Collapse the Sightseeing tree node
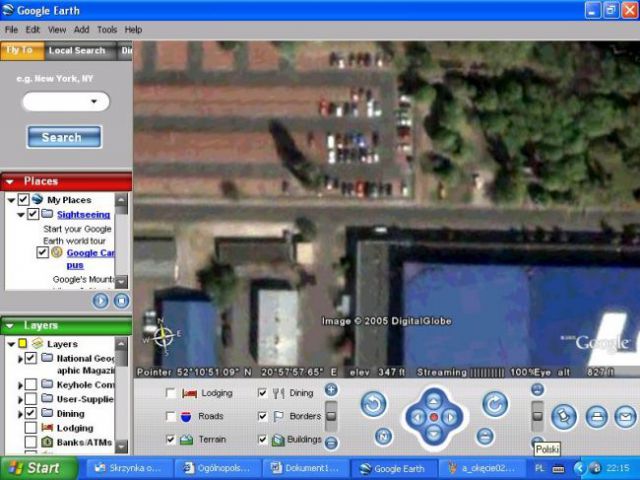Viewport: 640px width, 480px height. 21,214
